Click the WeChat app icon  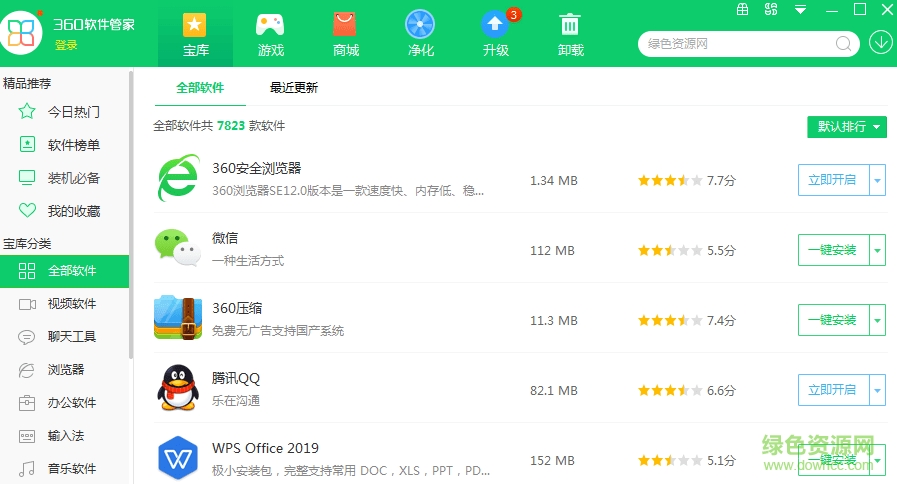coord(177,248)
